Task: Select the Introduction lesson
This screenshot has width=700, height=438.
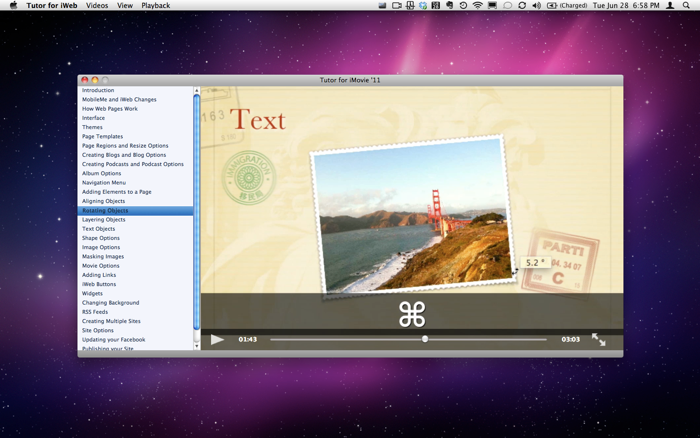Action: [98, 91]
